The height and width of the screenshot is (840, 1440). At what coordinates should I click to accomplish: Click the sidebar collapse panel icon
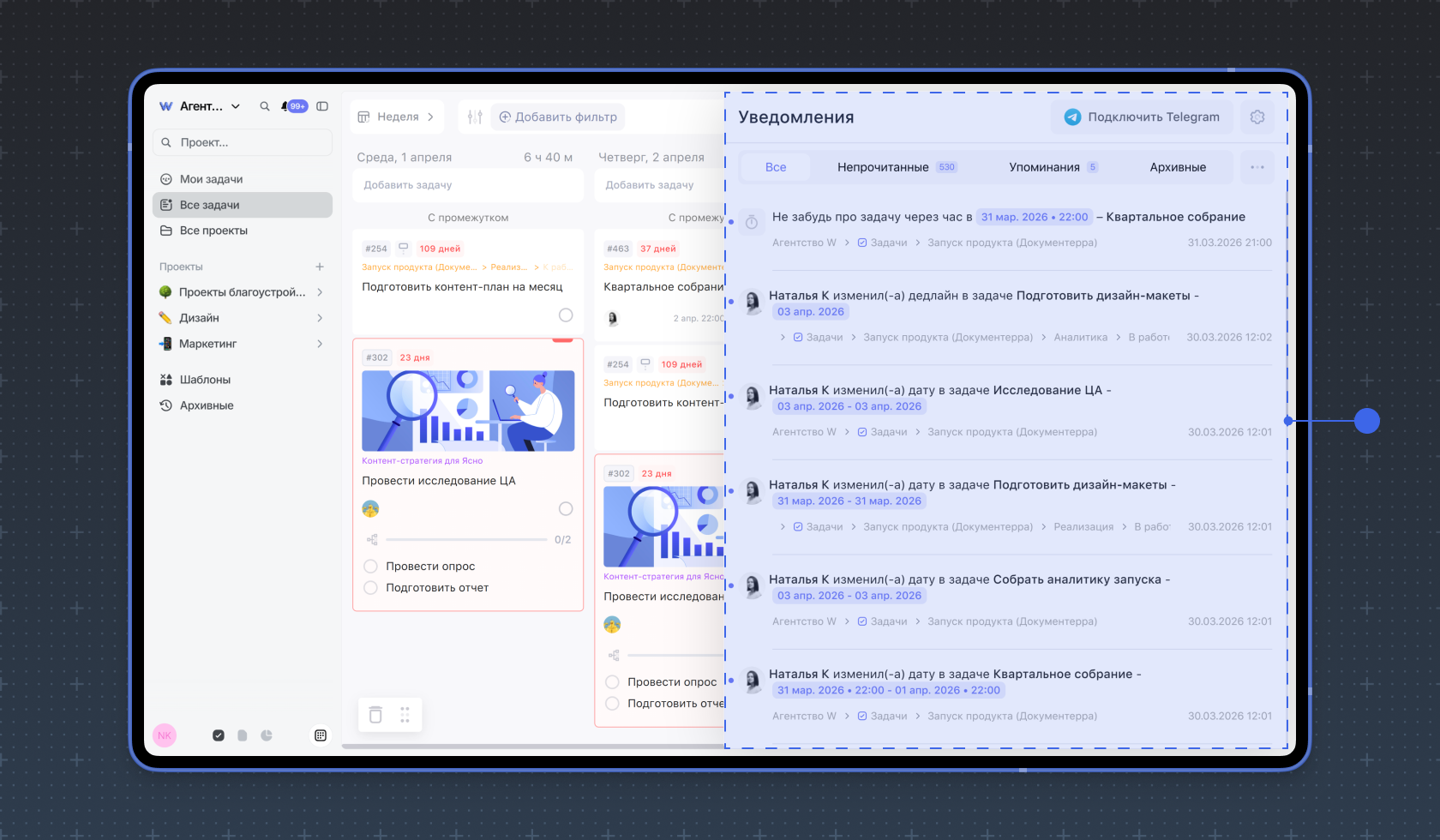[x=322, y=106]
